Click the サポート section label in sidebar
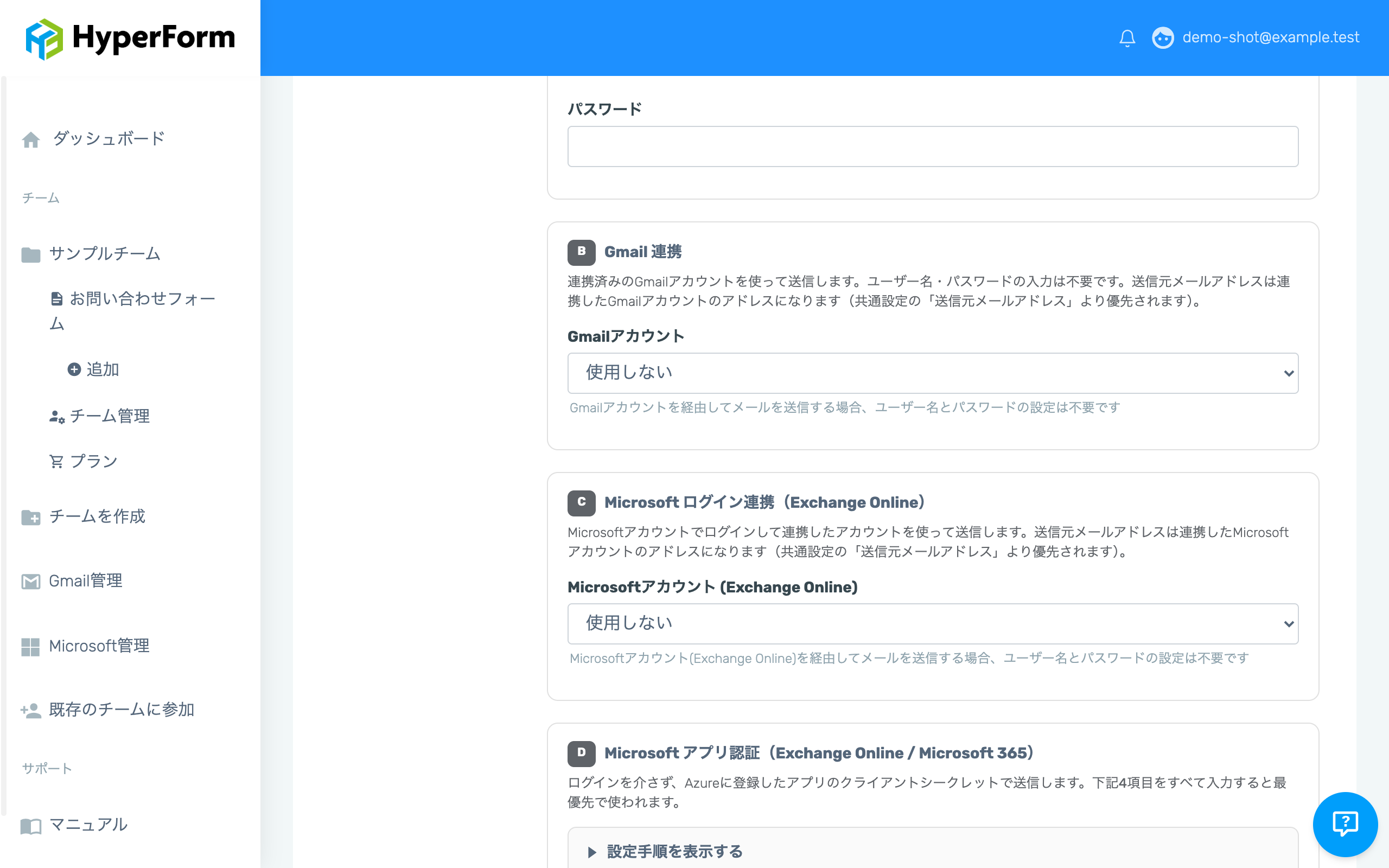 point(47,769)
